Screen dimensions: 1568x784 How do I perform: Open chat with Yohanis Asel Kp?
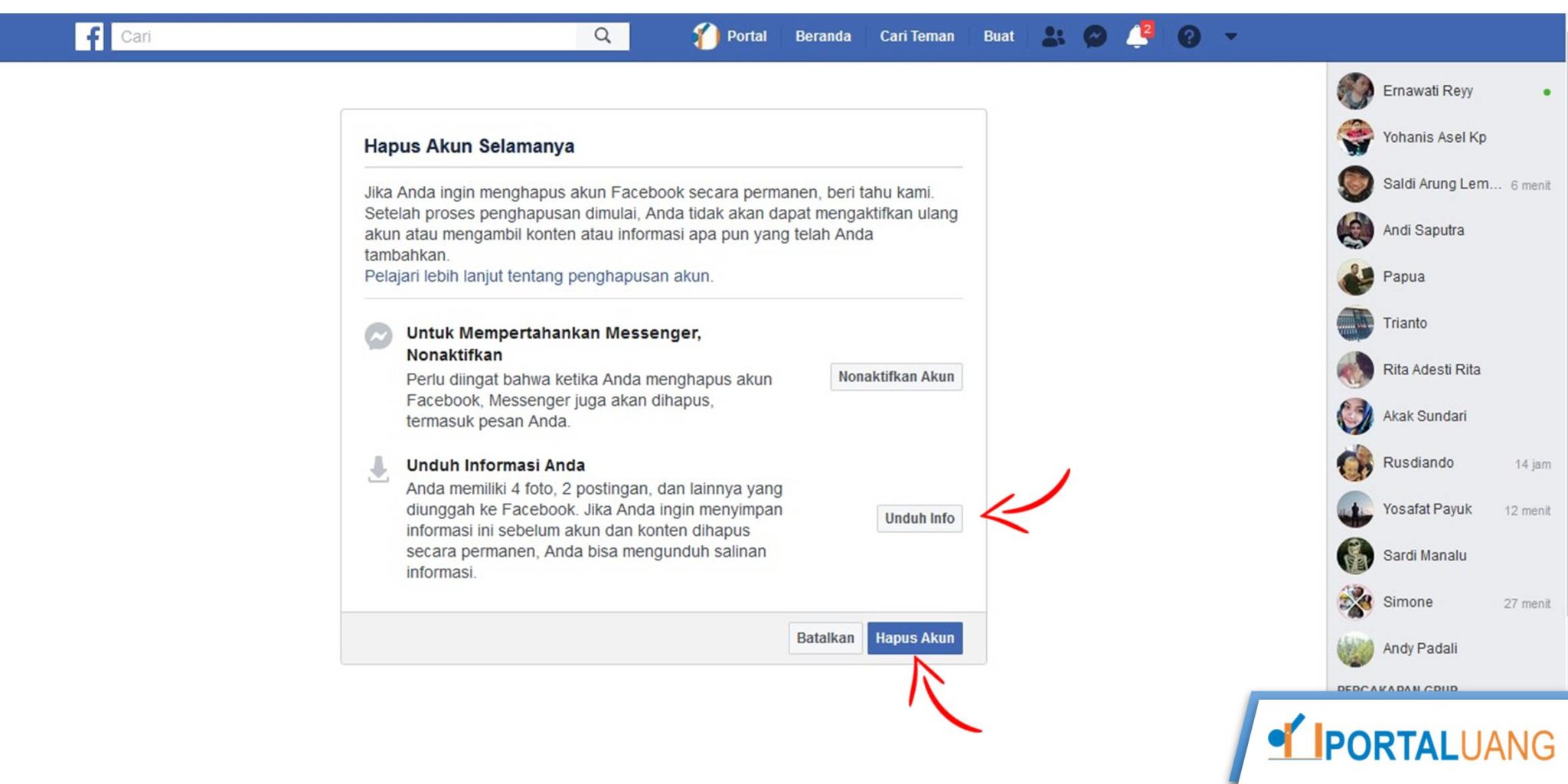coord(1446,137)
